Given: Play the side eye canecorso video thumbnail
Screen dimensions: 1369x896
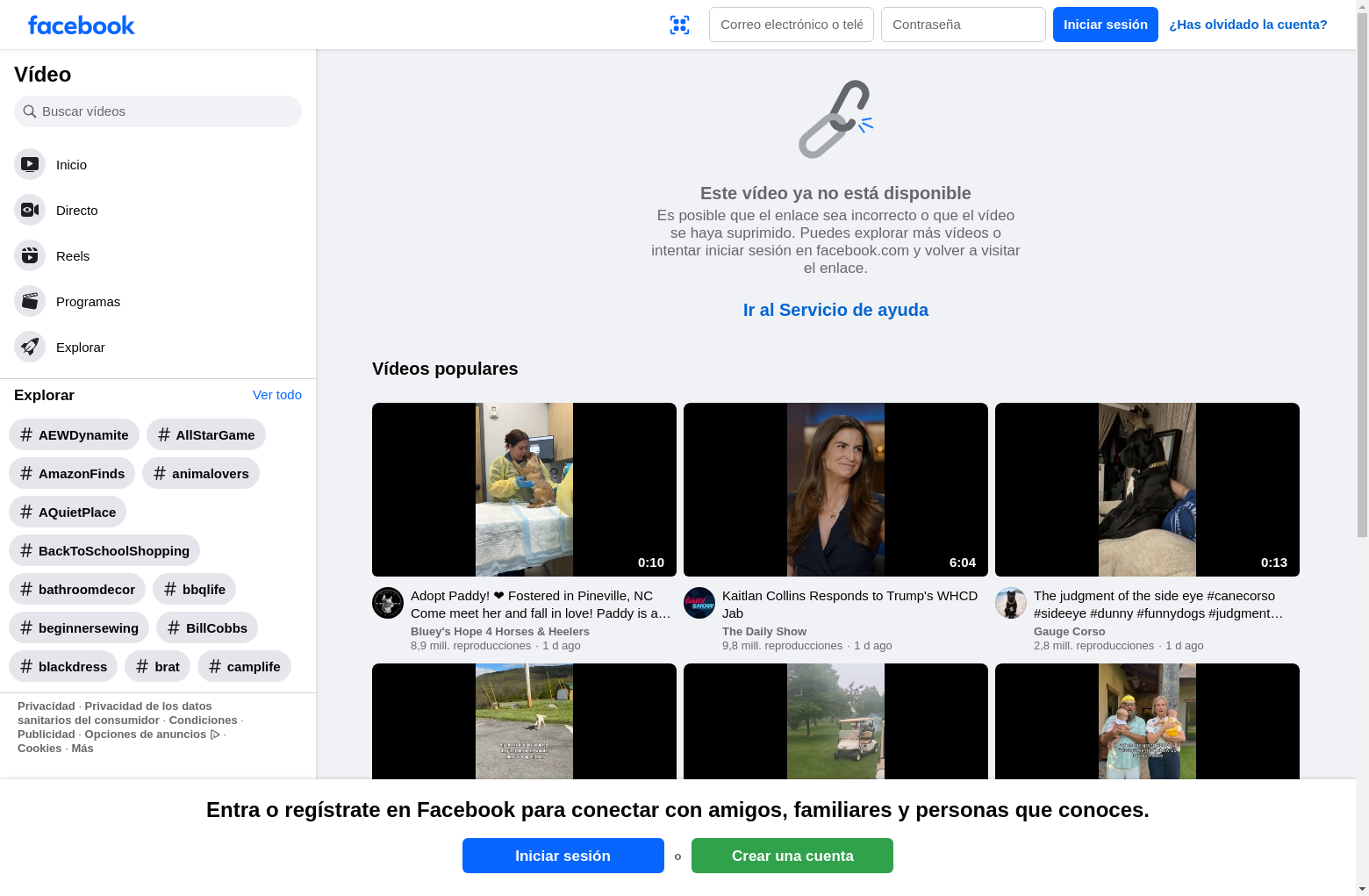Looking at the screenshot, I should [1147, 490].
